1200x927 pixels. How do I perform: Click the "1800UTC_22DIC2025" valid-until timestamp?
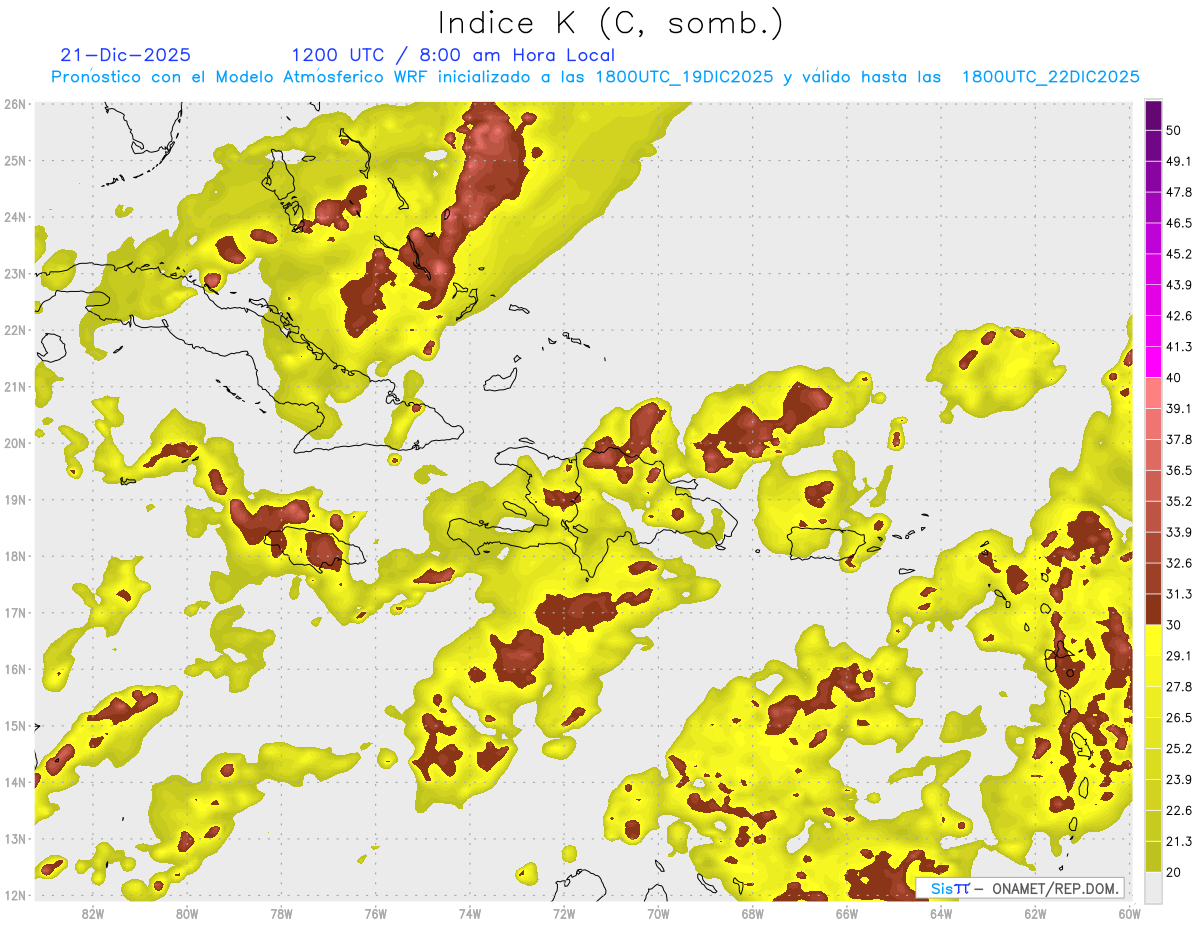(x=1051, y=77)
